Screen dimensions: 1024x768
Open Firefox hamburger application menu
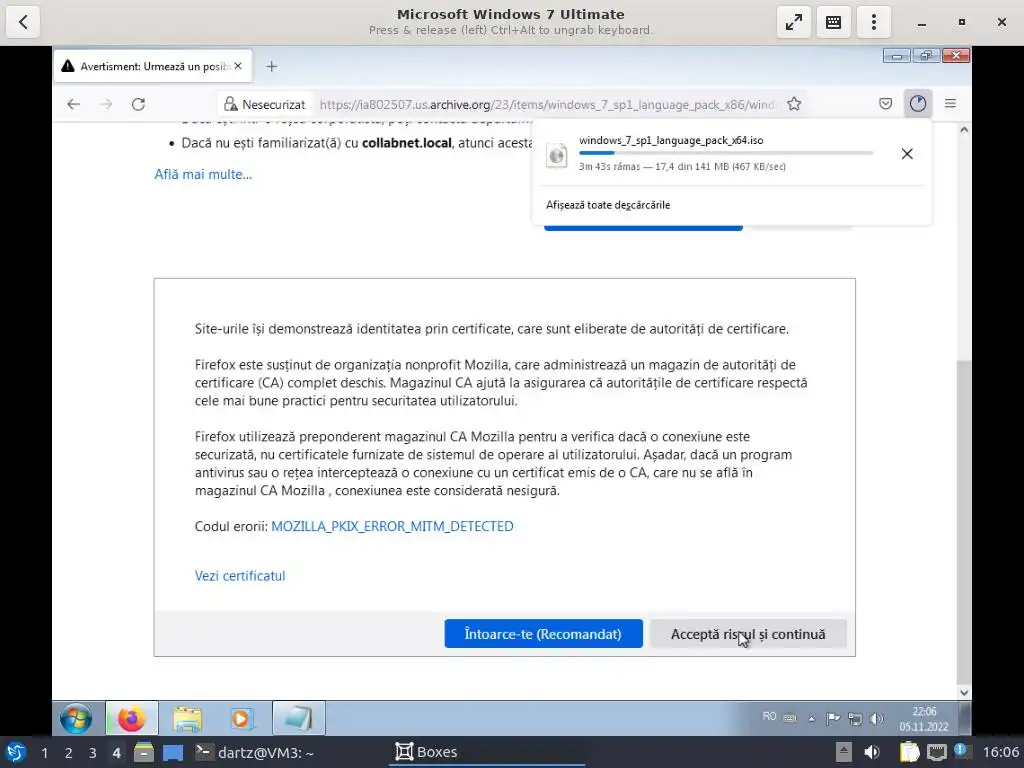point(950,103)
